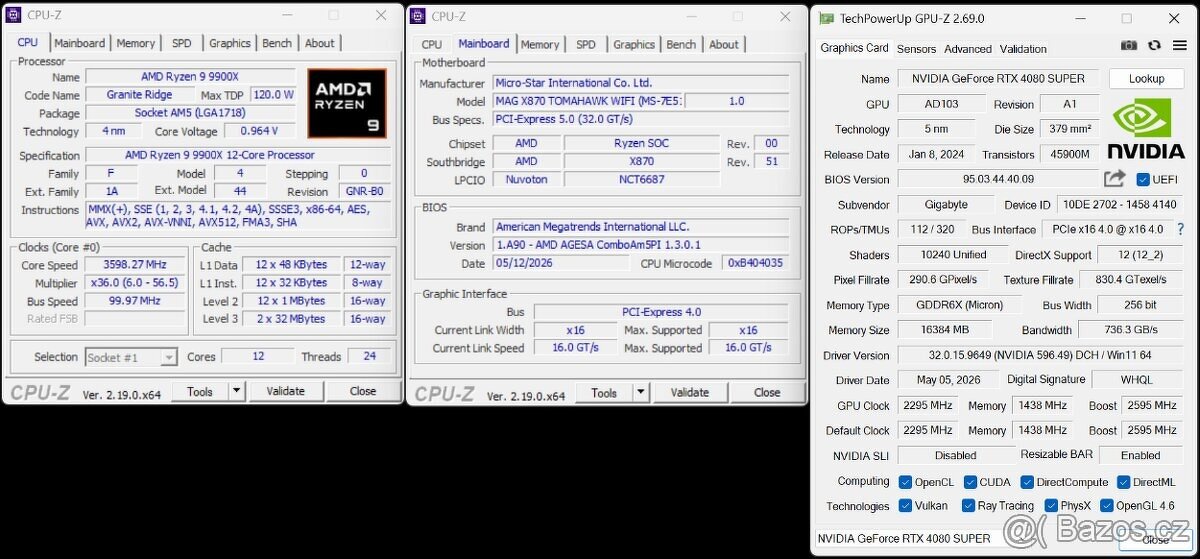Screen dimensions: 1200x559
Task: Toggle the Vulkan checkbox
Action: 905,506
